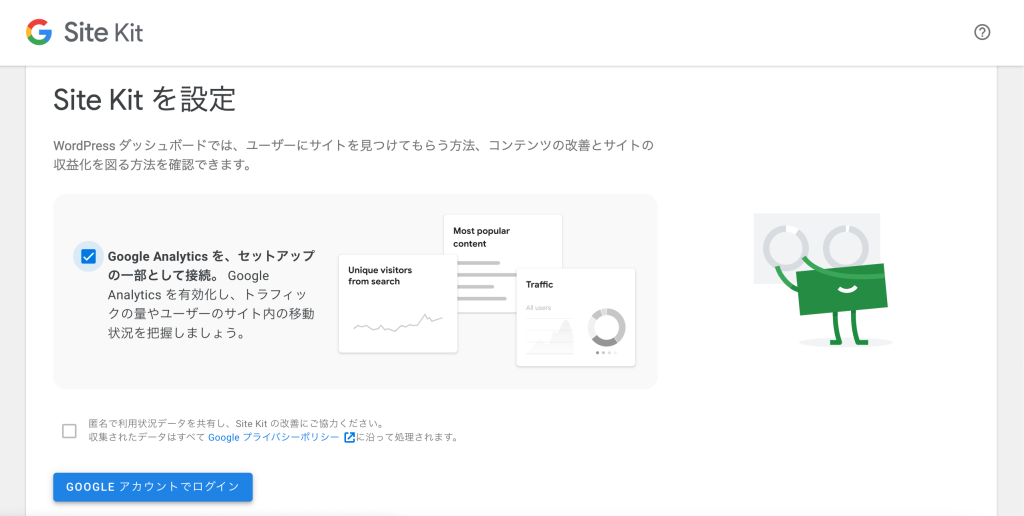The image size is (1024, 516).
Task: Uncheck the Google Analytics connection checkbox
Action: (x=88, y=257)
